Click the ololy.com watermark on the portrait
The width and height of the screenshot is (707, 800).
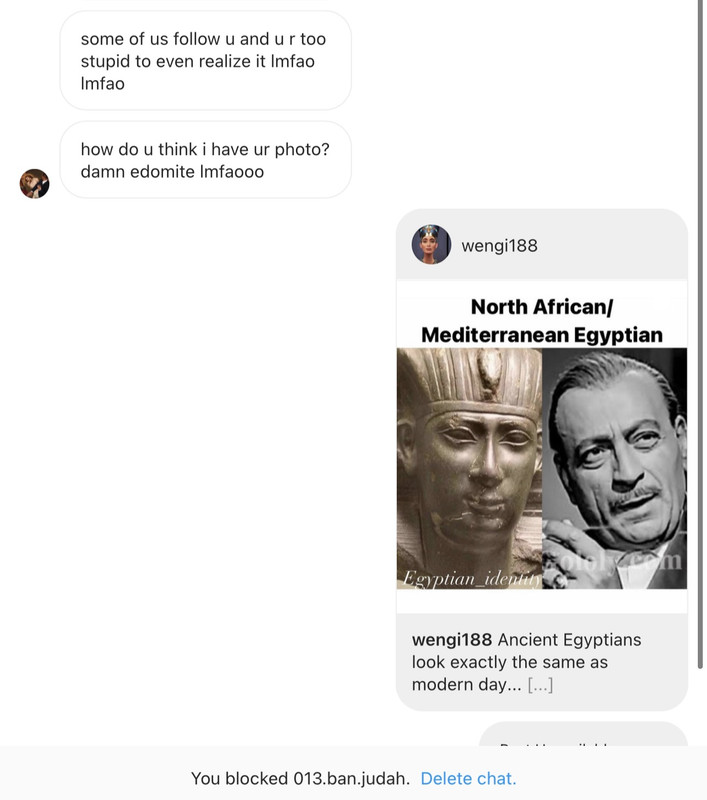pos(612,561)
